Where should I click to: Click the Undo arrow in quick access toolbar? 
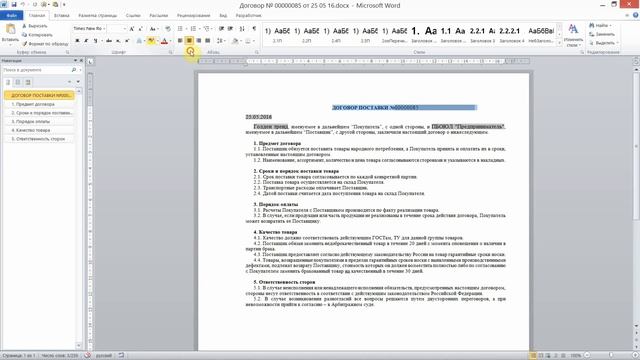pos(23,4)
